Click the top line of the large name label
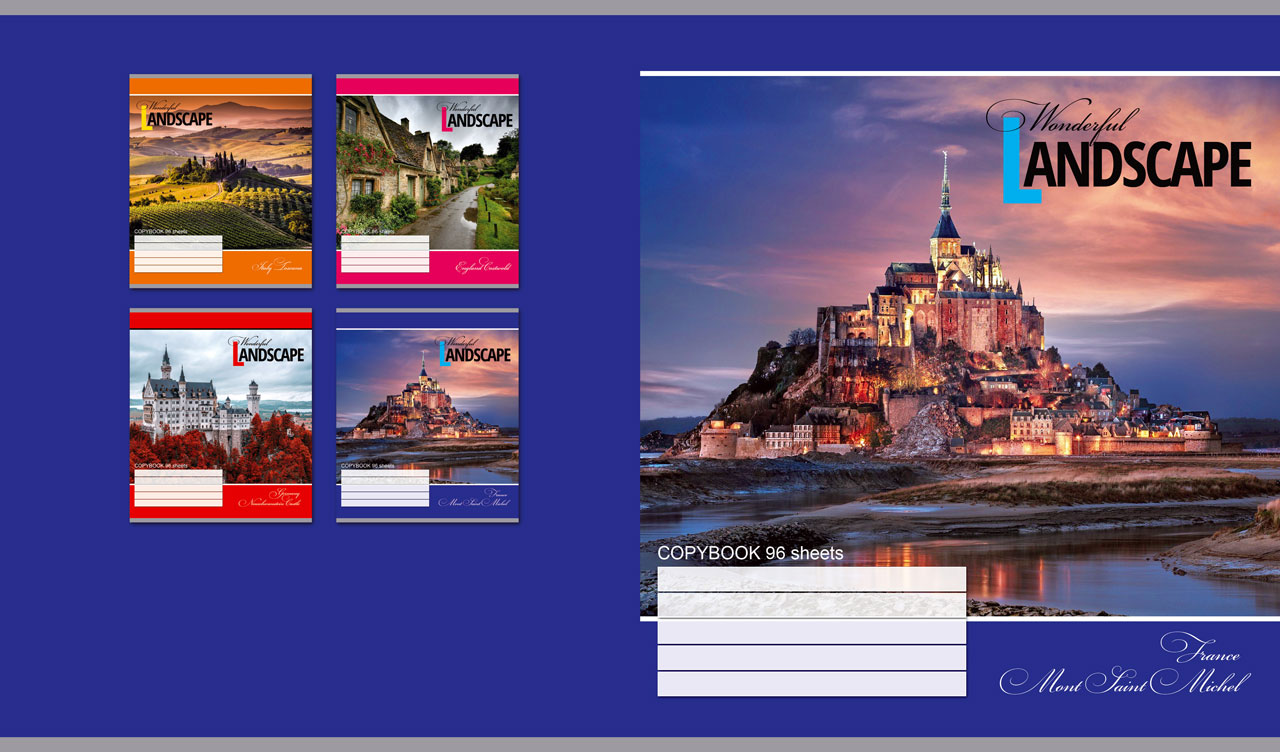The image size is (1280, 752). (x=811, y=579)
